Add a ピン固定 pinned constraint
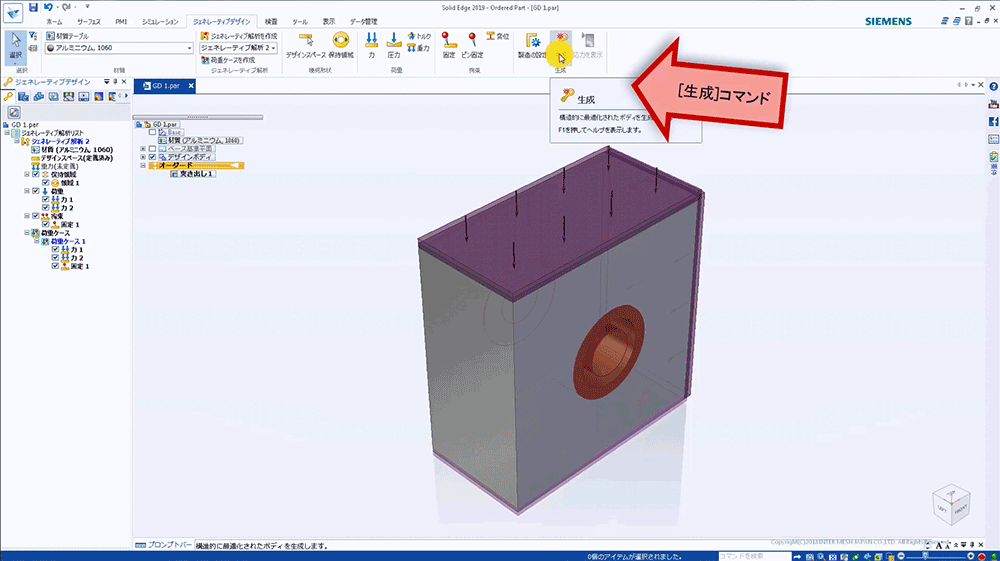1000x561 pixels. (473, 46)
